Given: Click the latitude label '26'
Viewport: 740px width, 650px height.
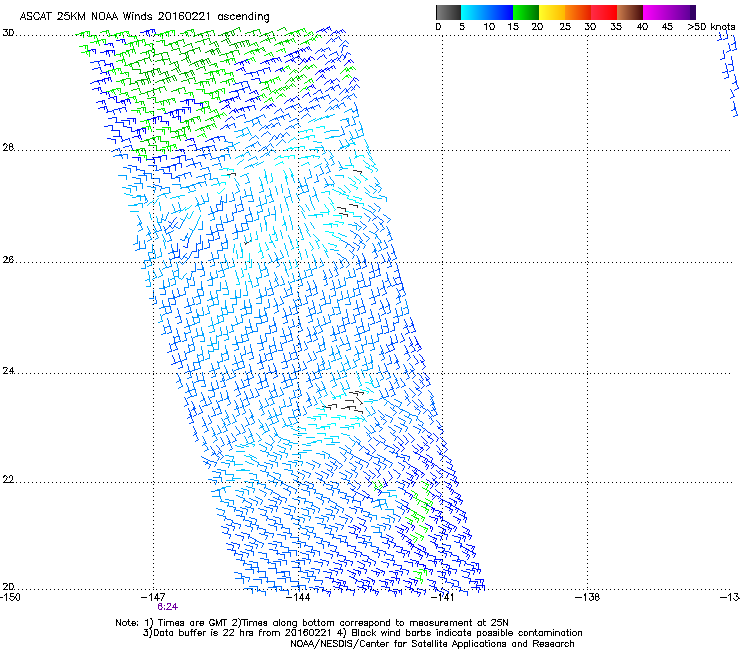Looking at the screenshot, I should pyautogui.click(x=8, y=260).
